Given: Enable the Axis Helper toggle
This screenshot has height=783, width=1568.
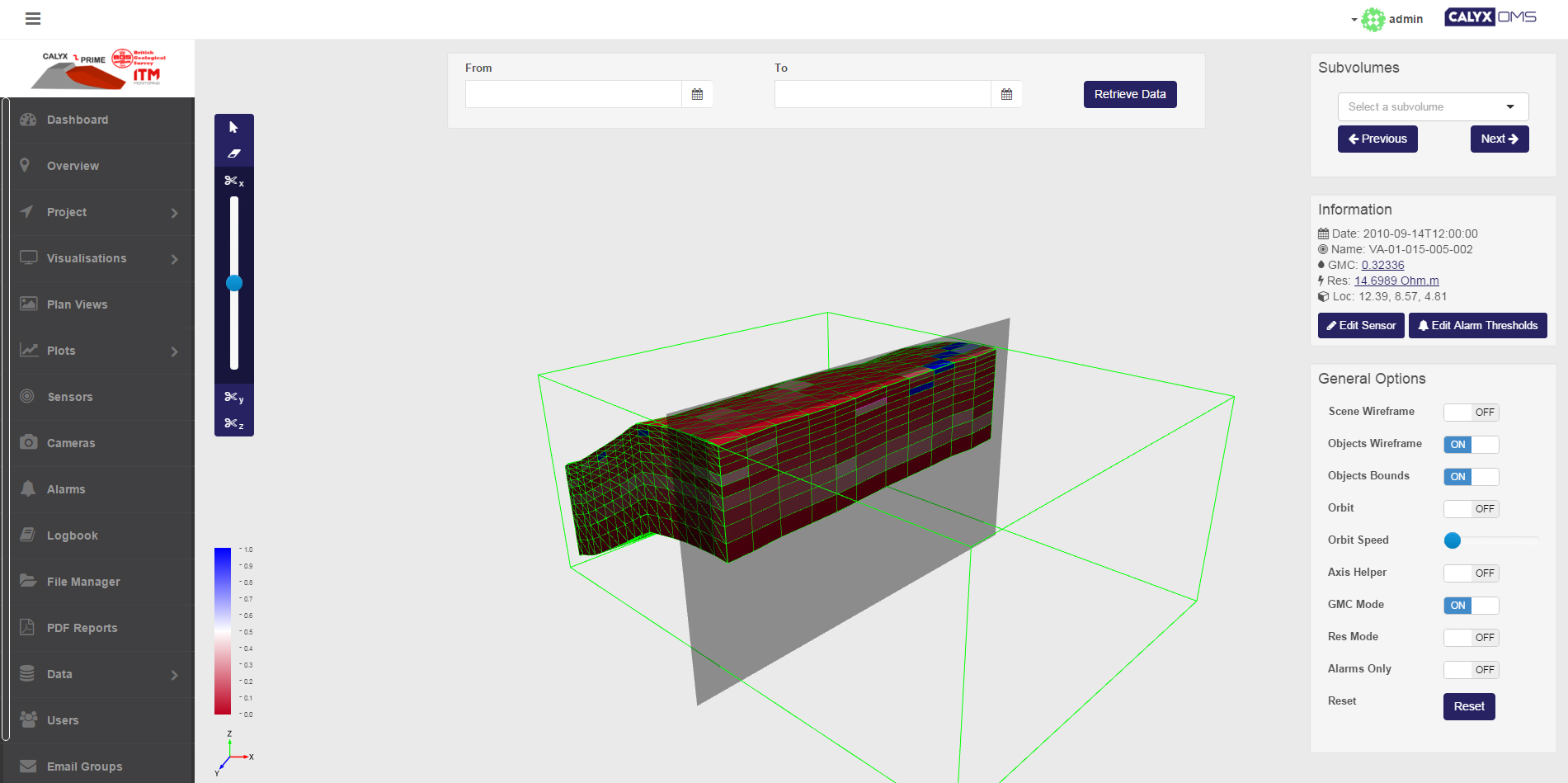Looking at the screenshot, I should pos(1471,573).
